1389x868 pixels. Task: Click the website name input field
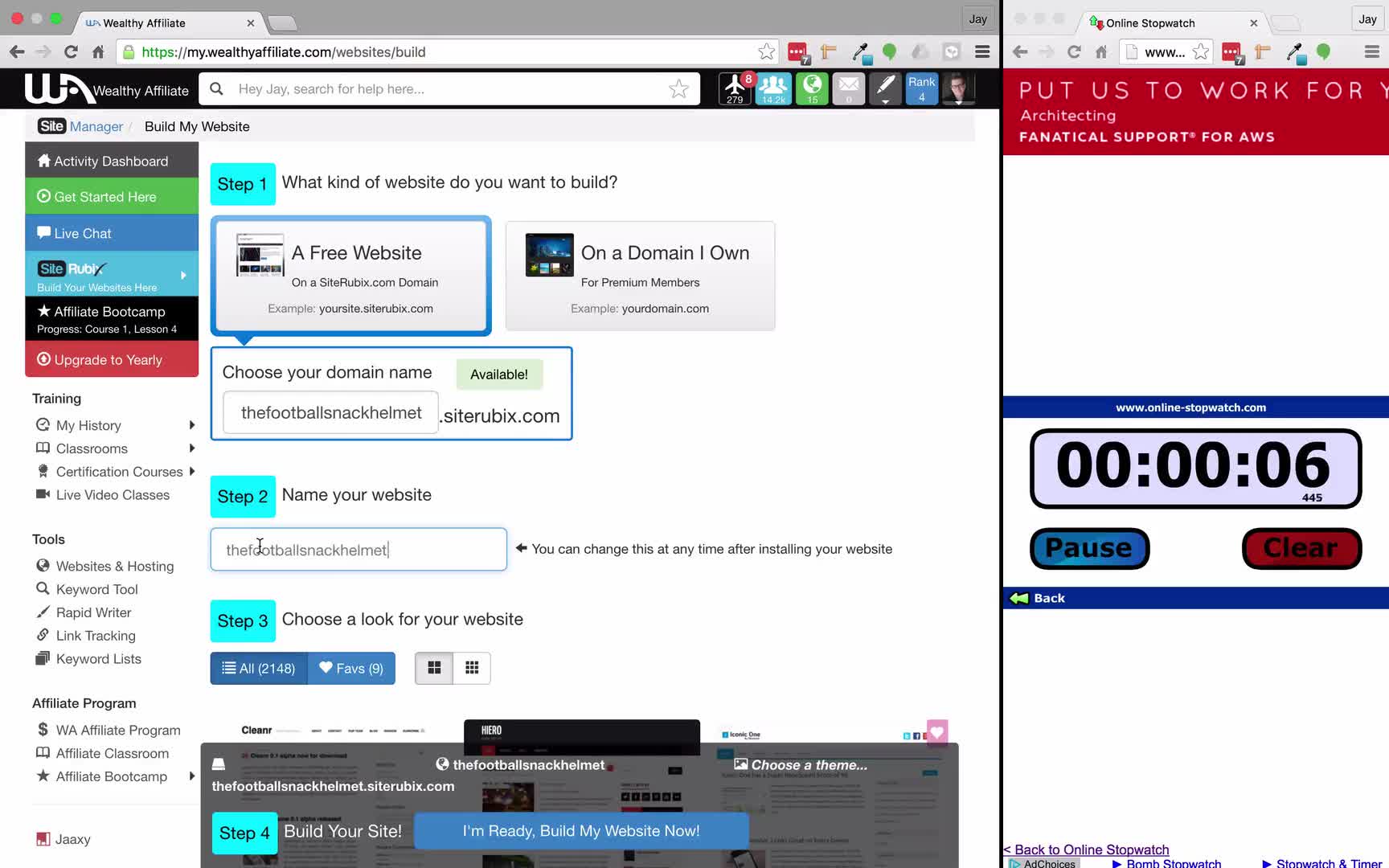point(359,550)
